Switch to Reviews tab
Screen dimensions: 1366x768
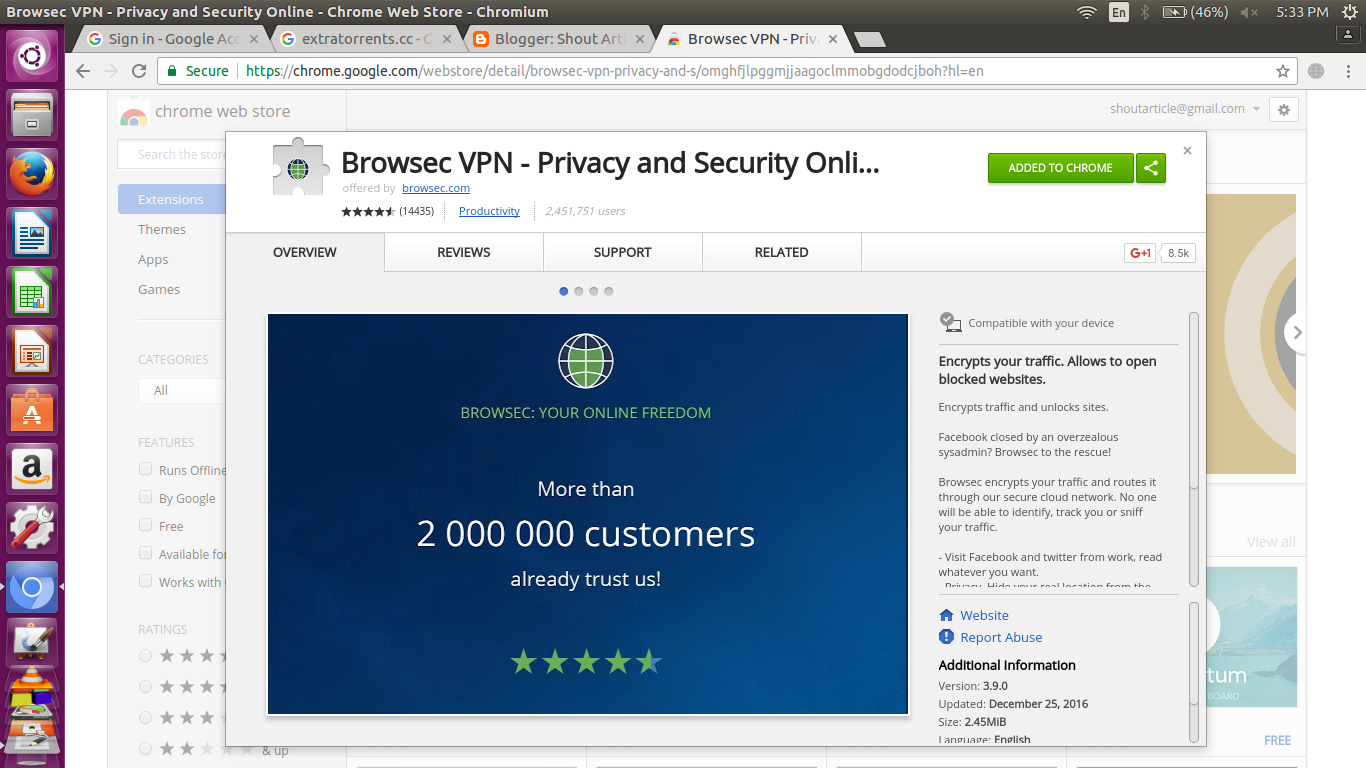click(464, 252)
